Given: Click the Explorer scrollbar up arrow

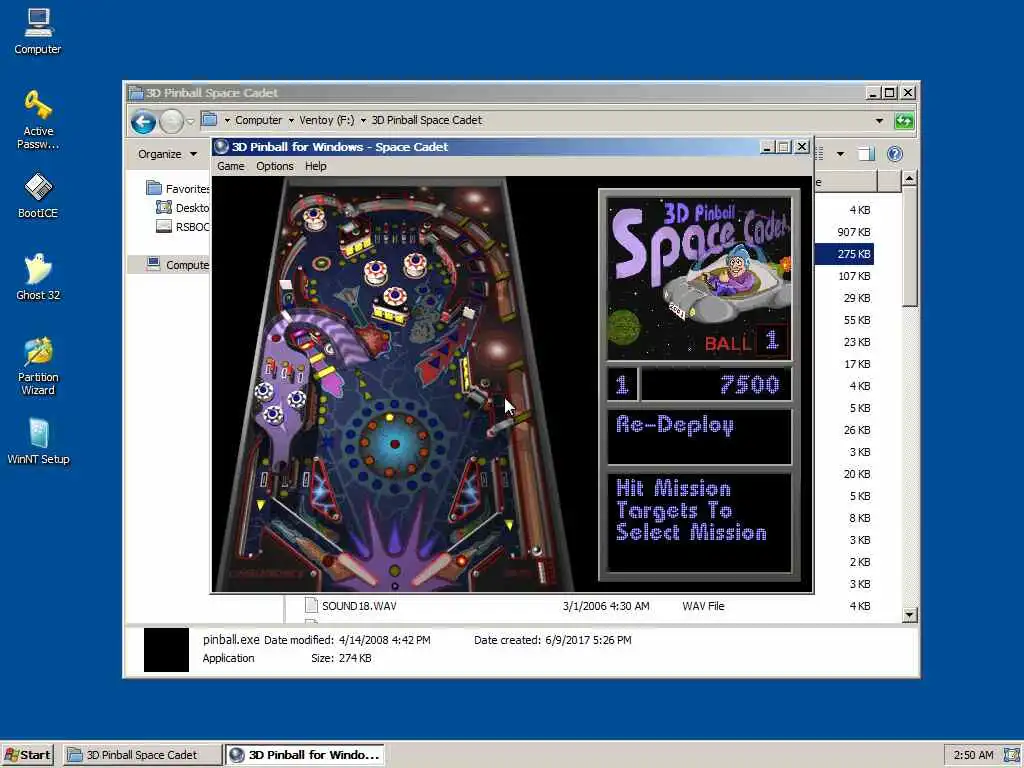Looking at the screenshot, I should click(909, 178).
